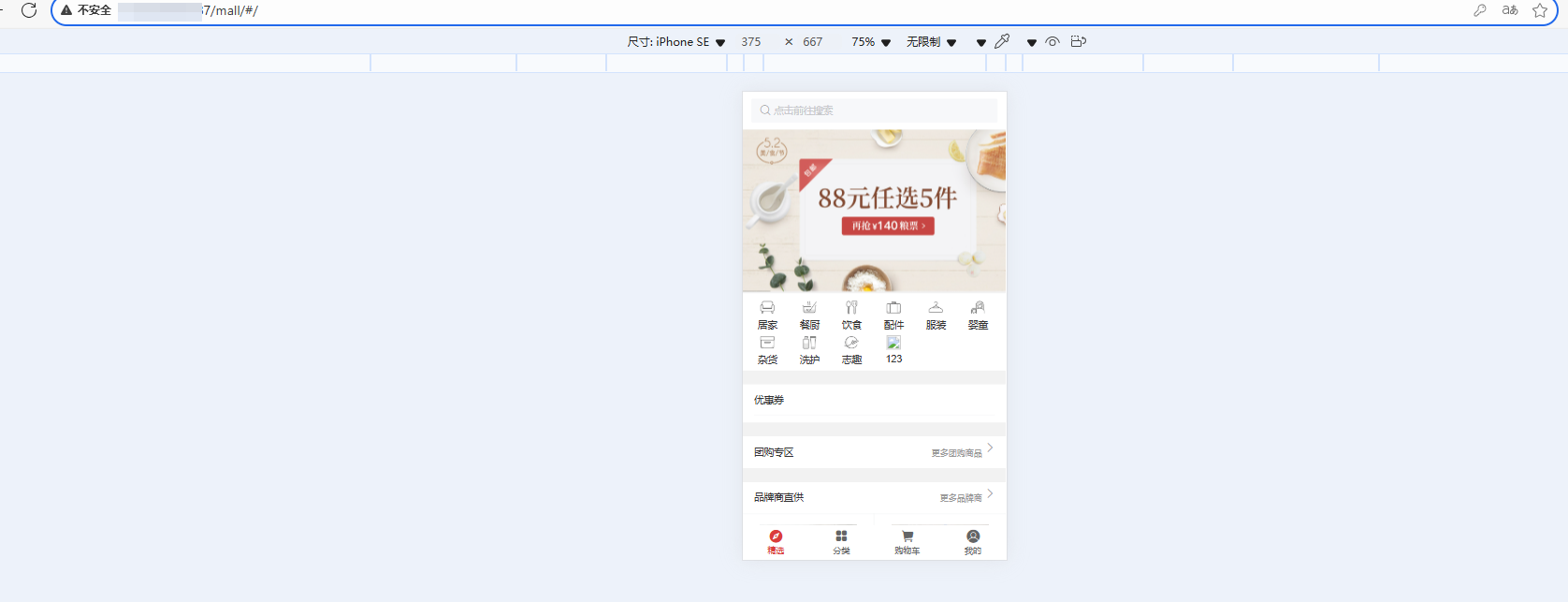Toggle the eye vision simulation icon

(1053, 42)
